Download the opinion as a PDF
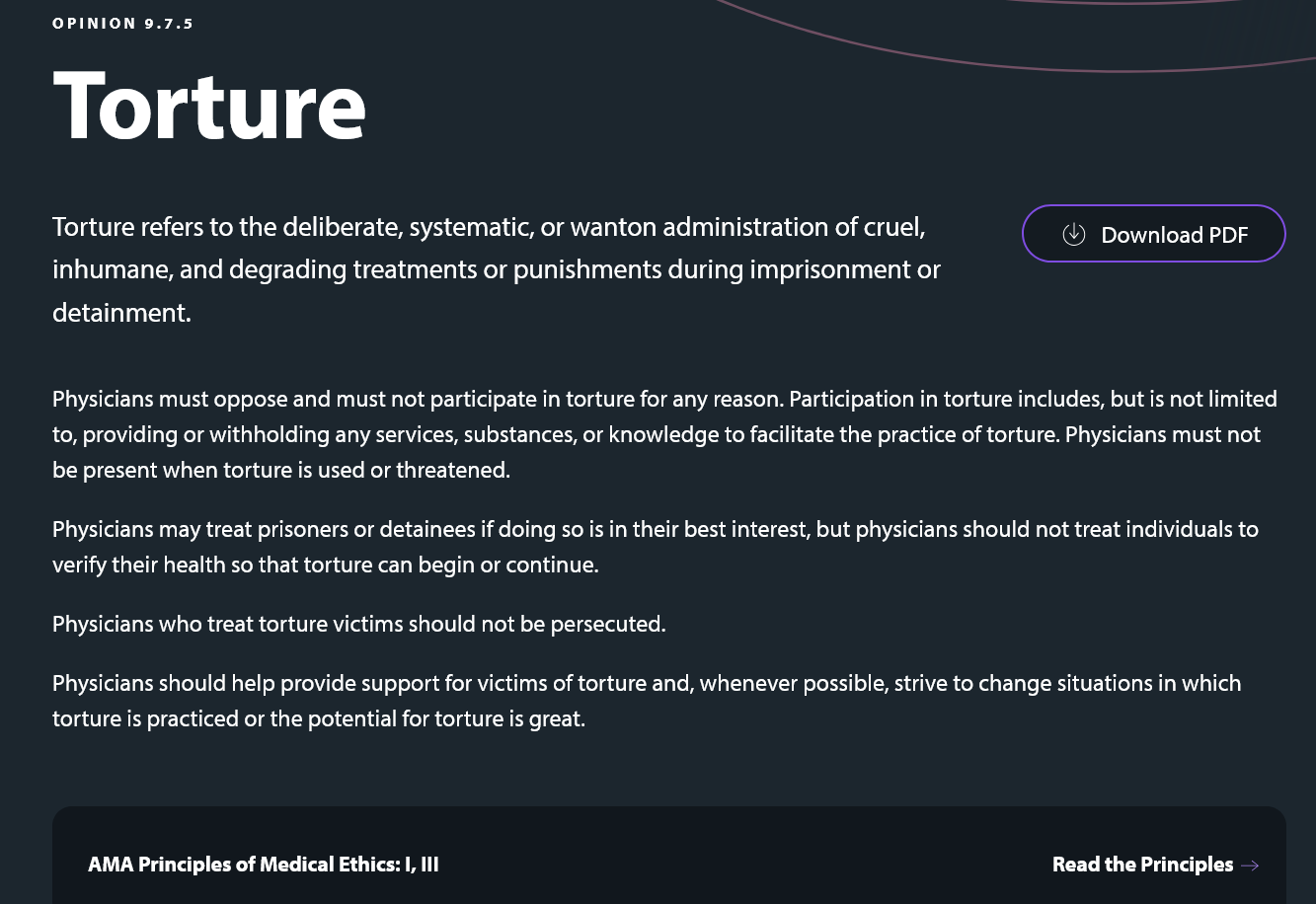Viewport: 1316px width, 904px height. coord(1153,234)
